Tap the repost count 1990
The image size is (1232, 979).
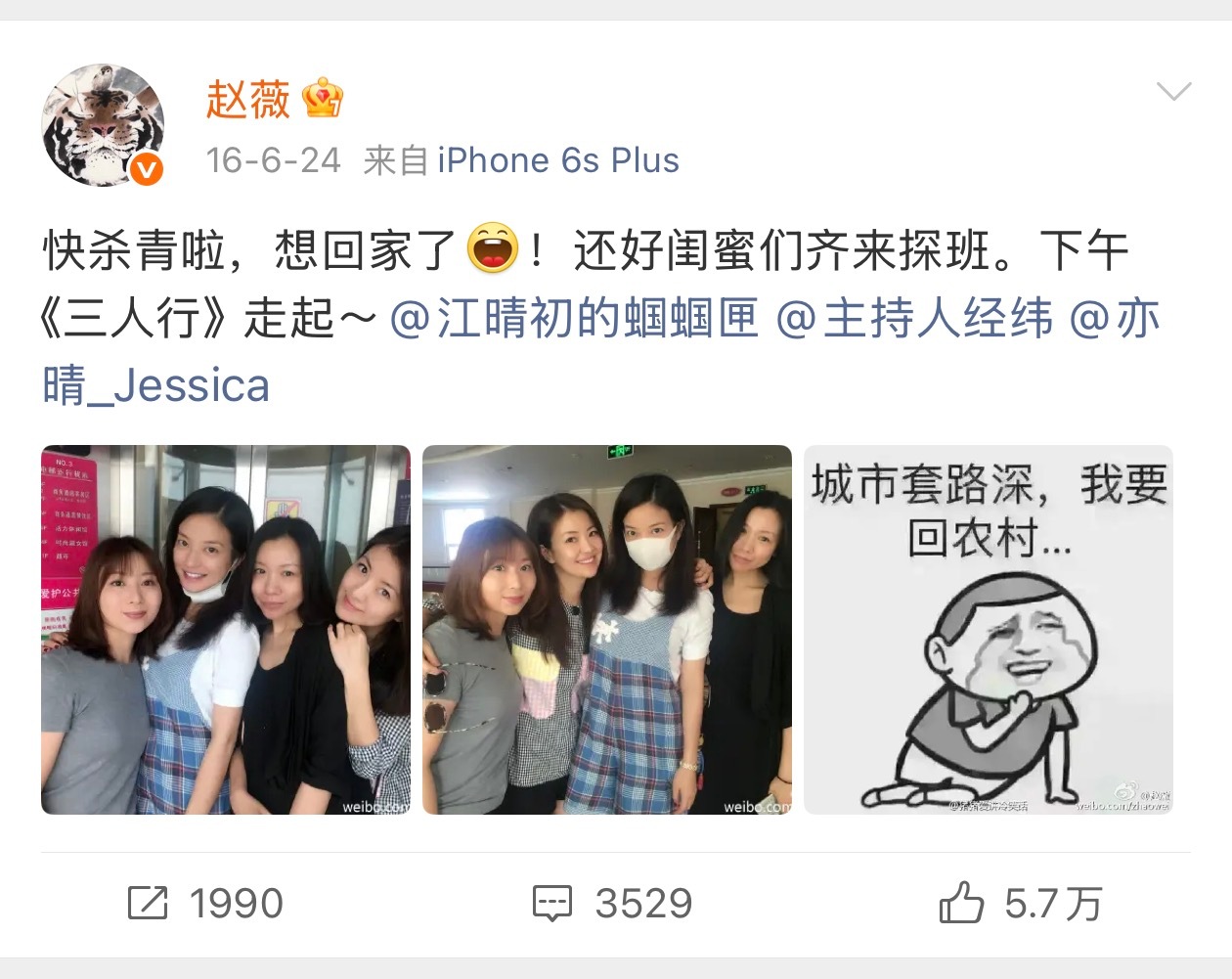pos(237,904)
